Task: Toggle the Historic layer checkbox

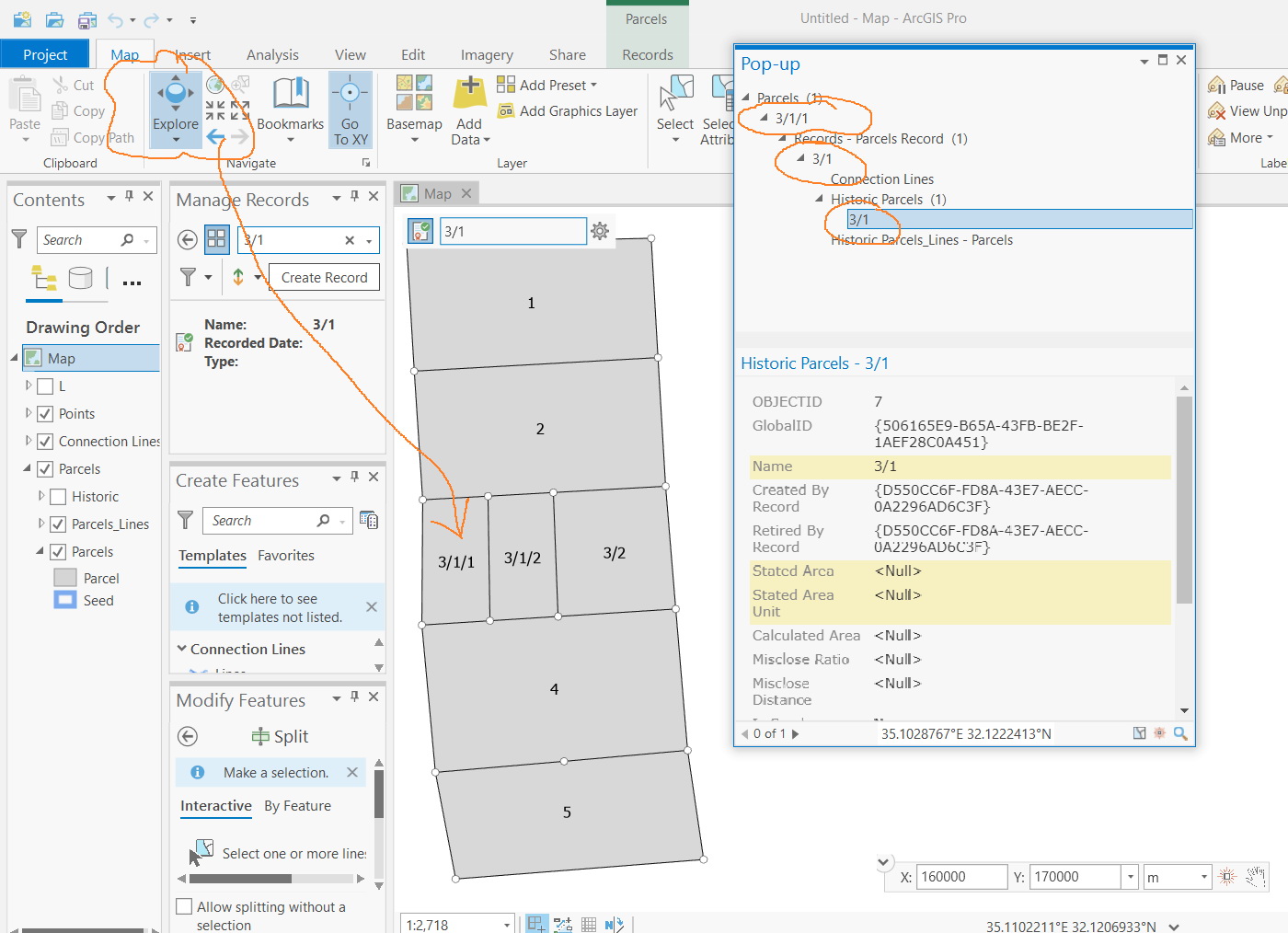Action: click(58, 497)
